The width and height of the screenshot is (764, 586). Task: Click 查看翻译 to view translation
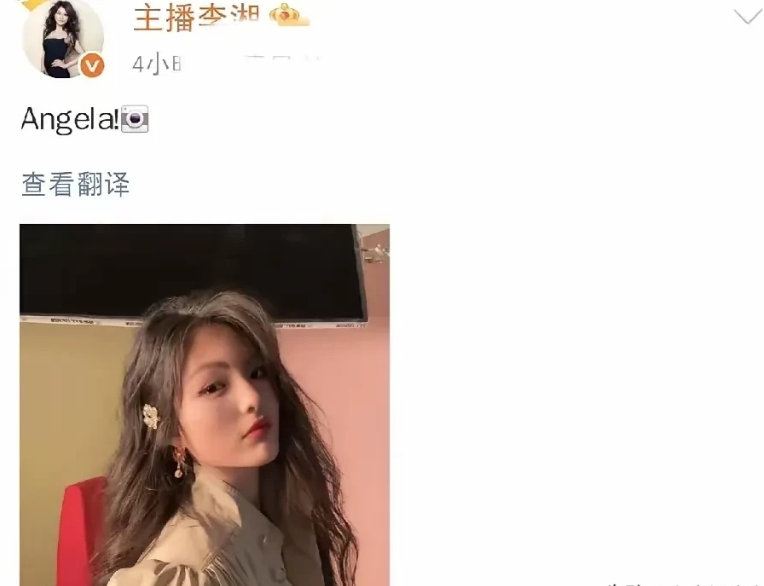(x=76, y=184)
